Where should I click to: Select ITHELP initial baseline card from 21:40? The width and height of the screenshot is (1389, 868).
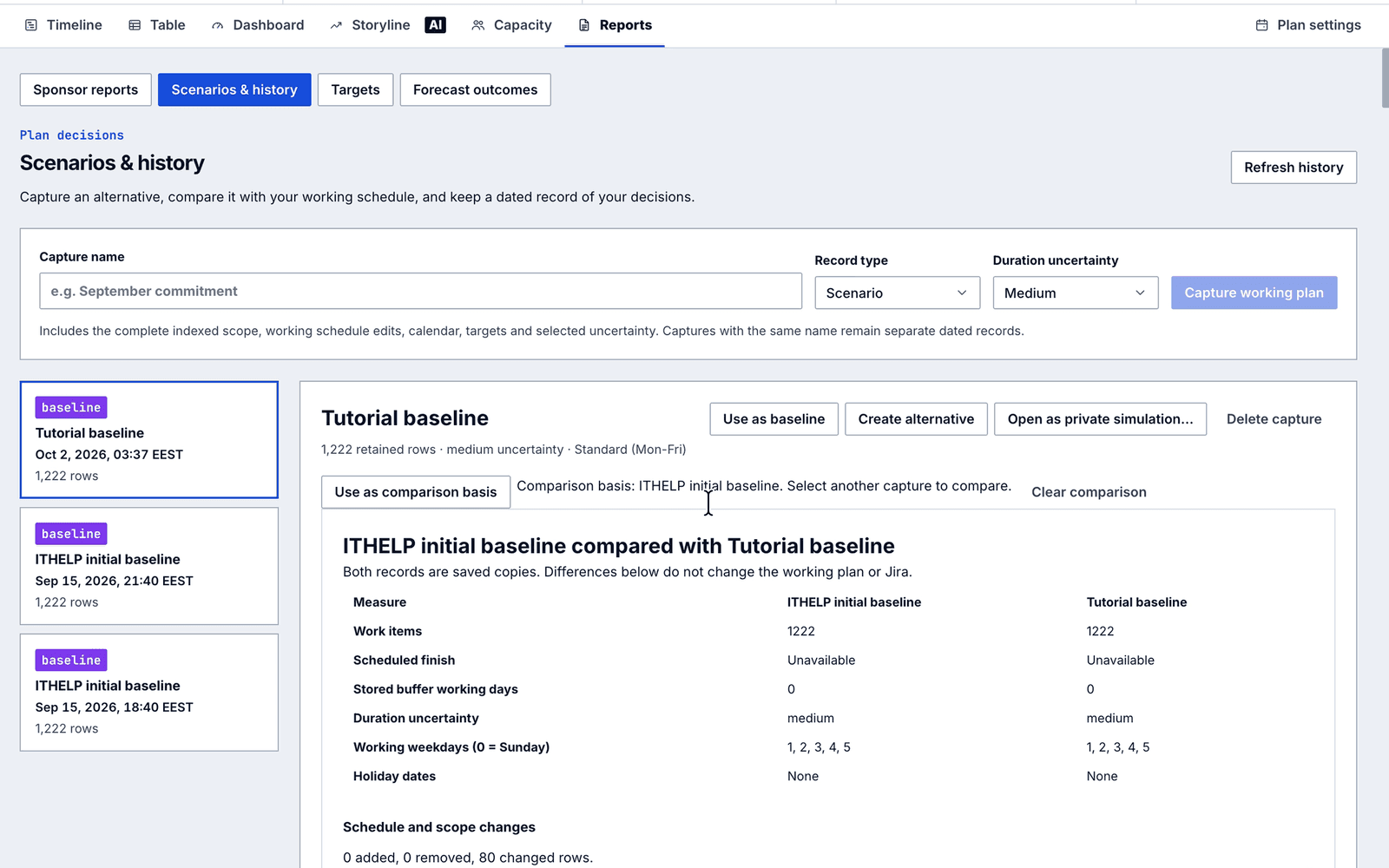click(149, 566)
